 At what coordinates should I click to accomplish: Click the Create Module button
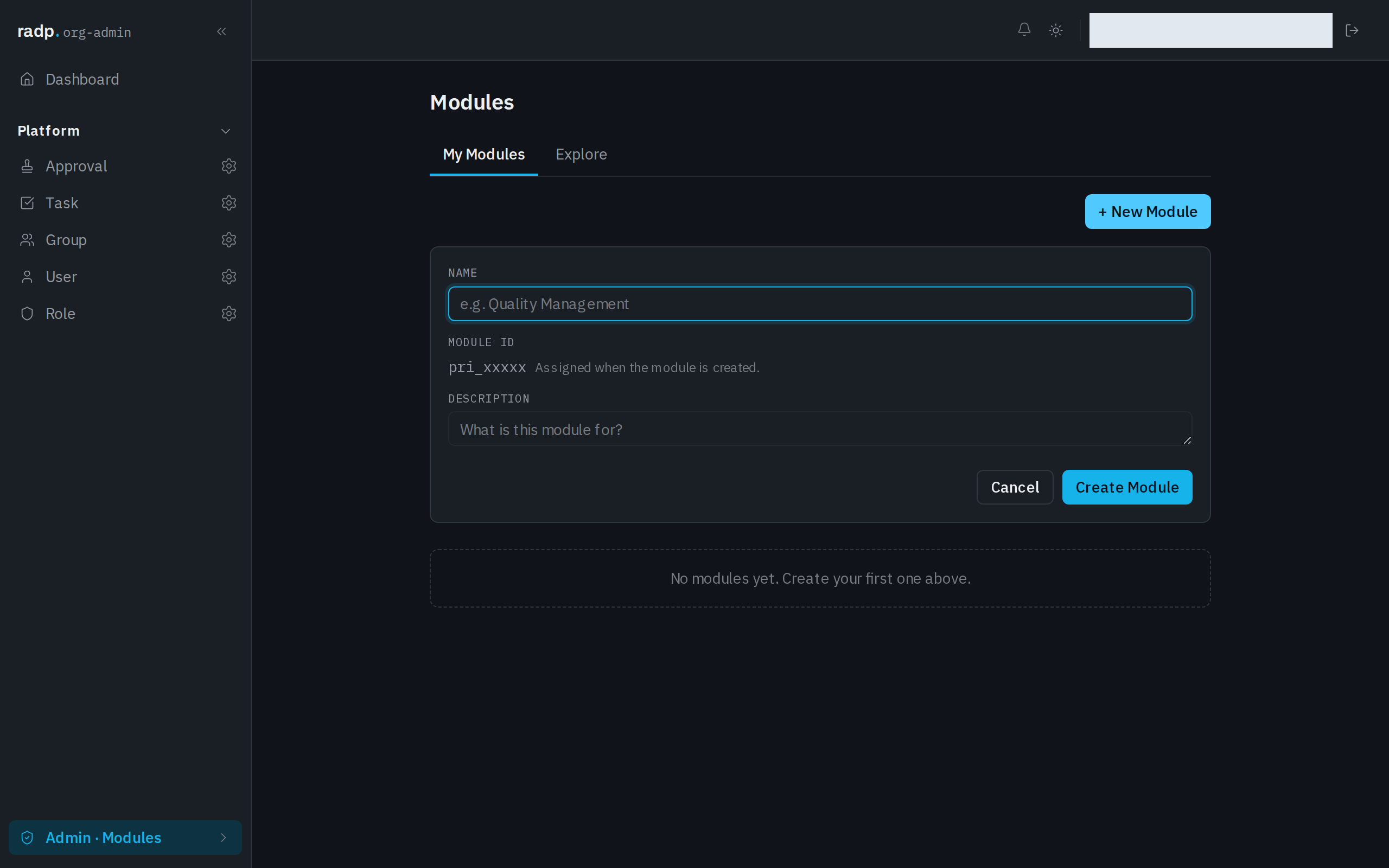(1127, 487)
